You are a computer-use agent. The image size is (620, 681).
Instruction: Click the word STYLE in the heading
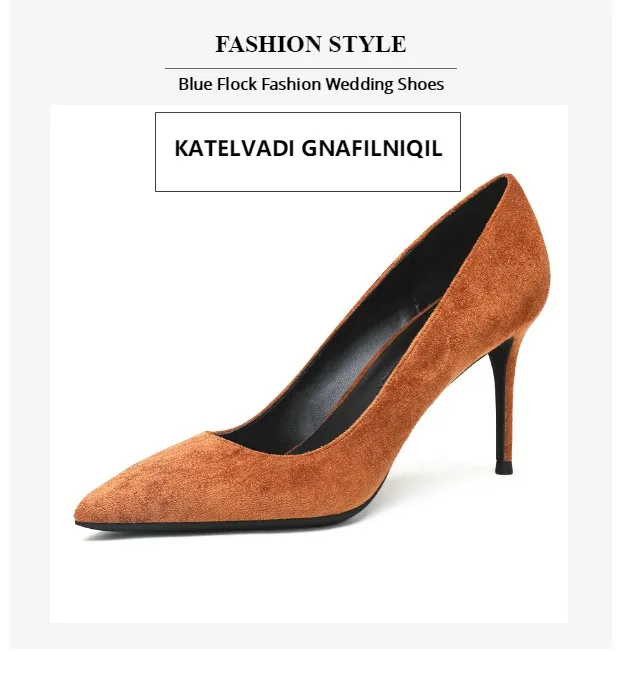tap(367, 44)
